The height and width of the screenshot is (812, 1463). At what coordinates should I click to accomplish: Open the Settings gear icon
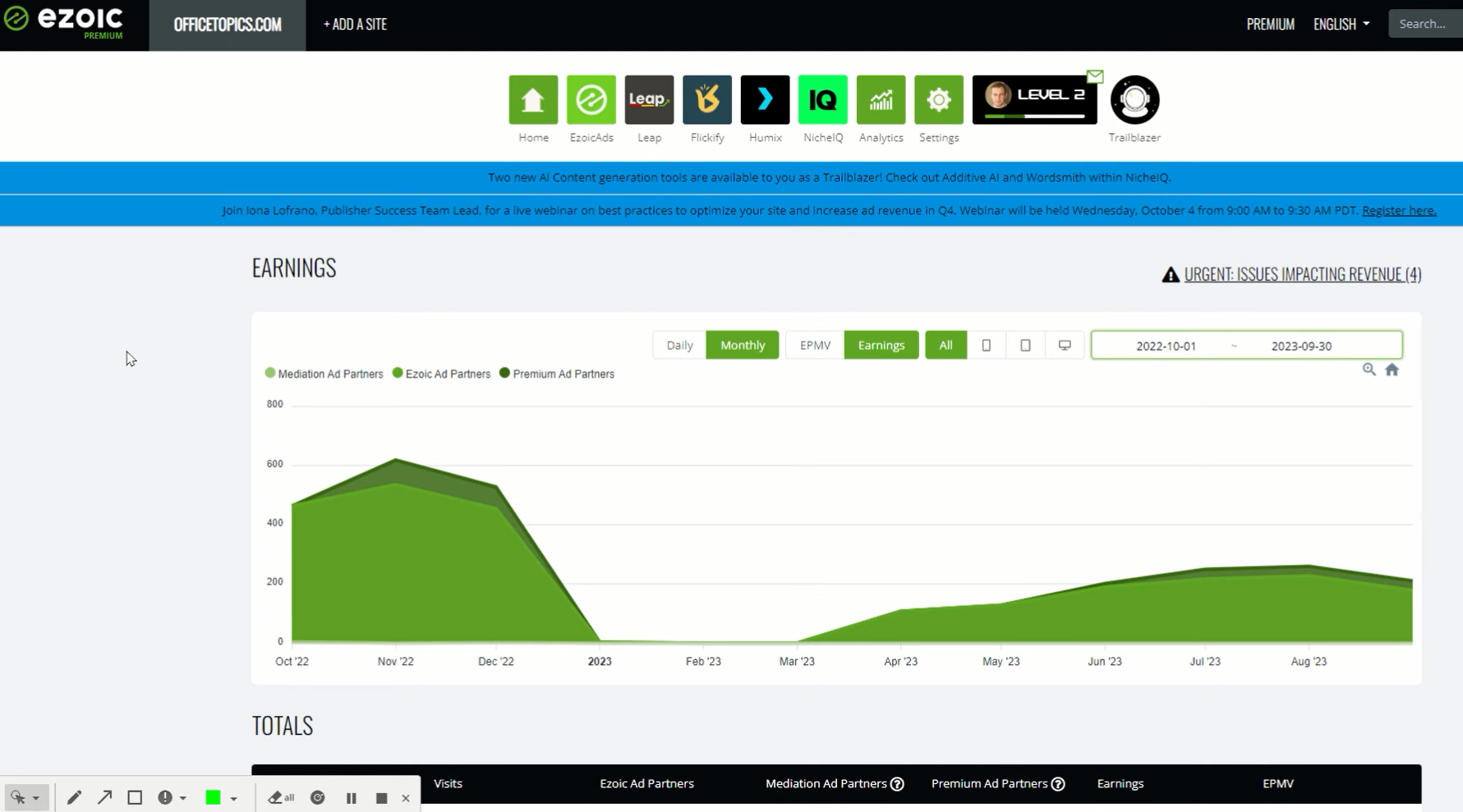[x=939, y=100]
